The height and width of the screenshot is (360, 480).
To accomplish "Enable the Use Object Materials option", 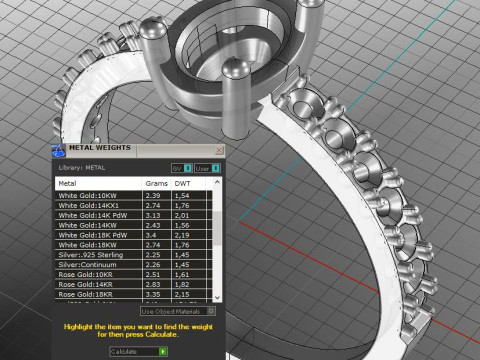I will (178, 311).
